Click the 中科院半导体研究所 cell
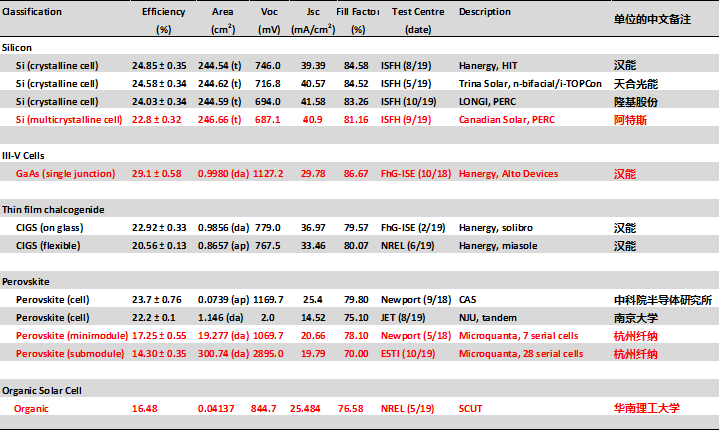720x432 pixels. [663, 300]
